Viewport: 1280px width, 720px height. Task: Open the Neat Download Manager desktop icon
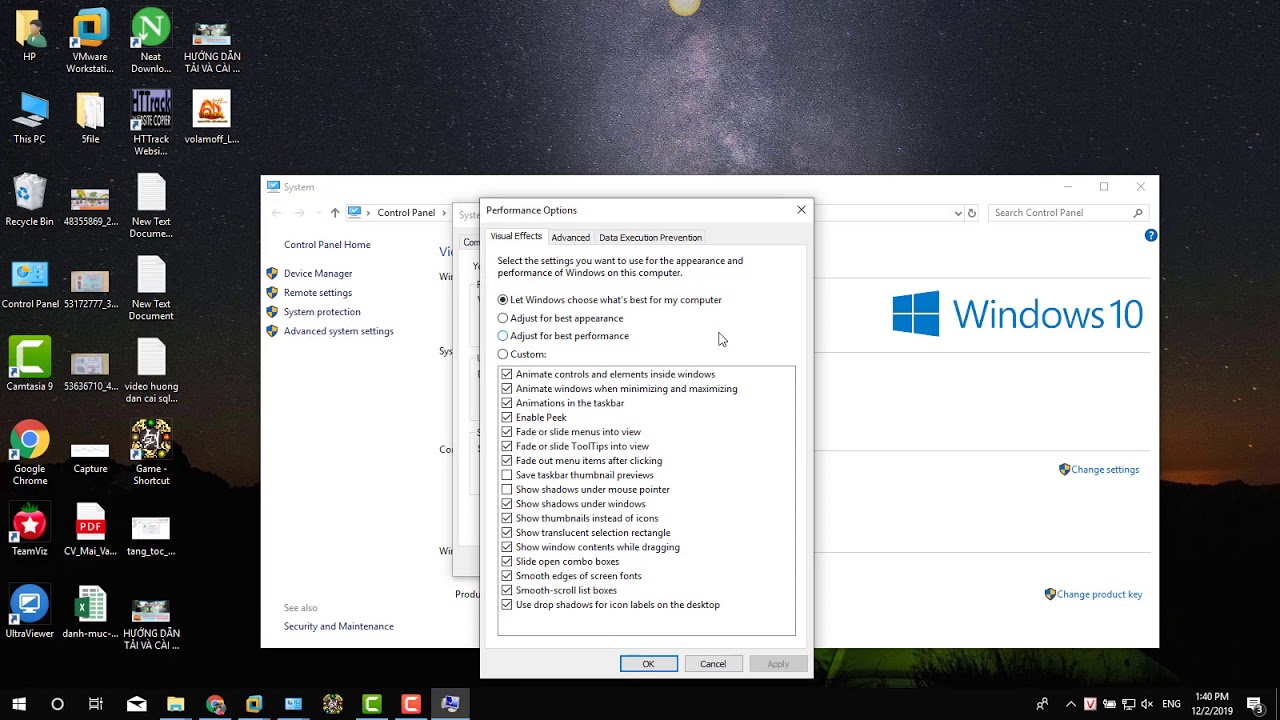[x=151, y=40]
